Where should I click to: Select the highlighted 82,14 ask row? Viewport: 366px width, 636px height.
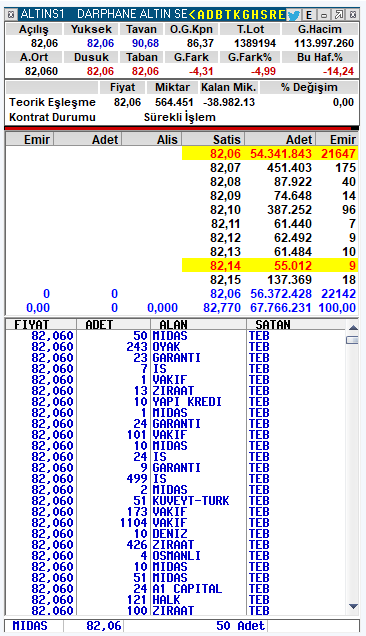[269, 266]
